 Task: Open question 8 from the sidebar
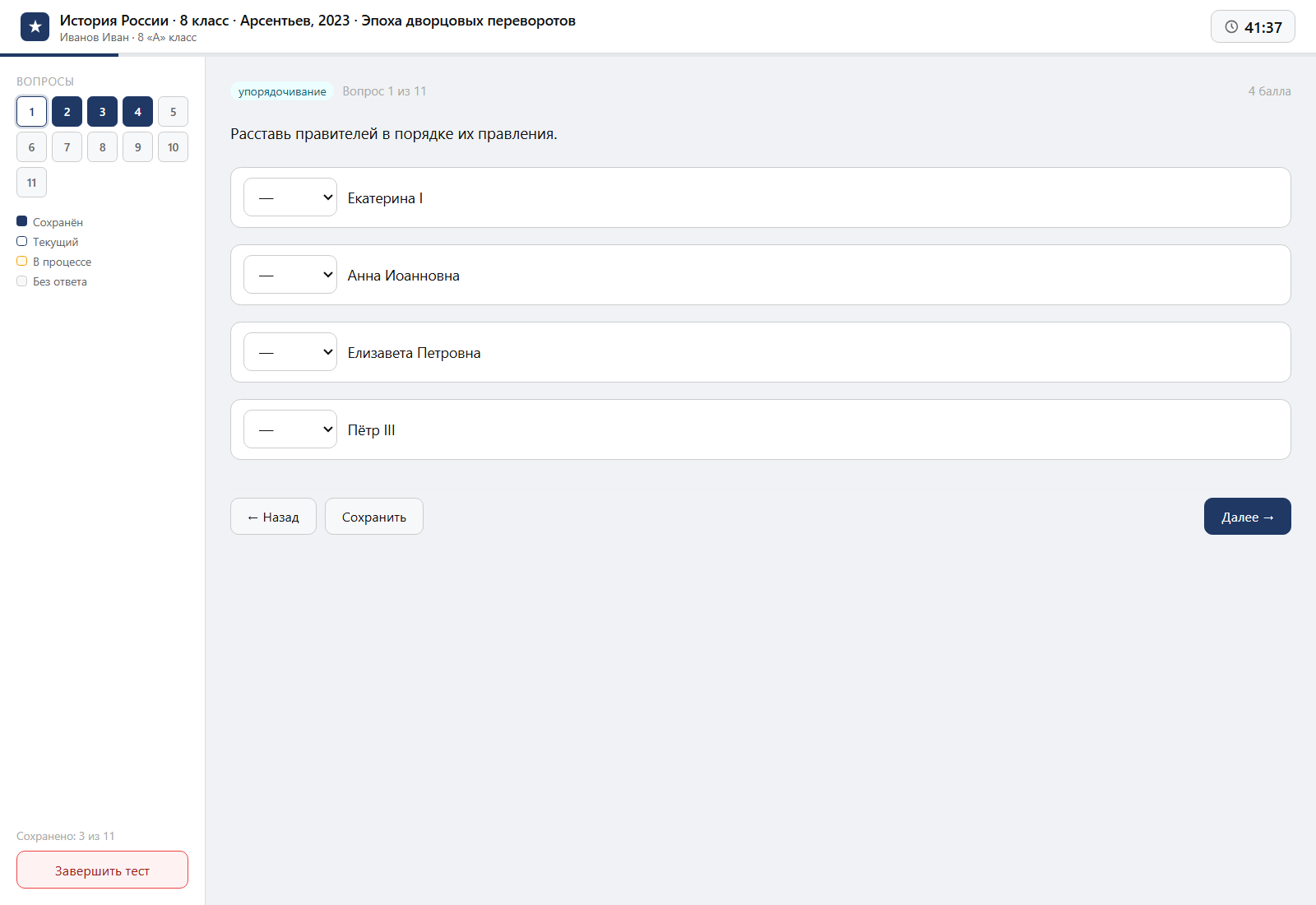(x=102, y=147)
